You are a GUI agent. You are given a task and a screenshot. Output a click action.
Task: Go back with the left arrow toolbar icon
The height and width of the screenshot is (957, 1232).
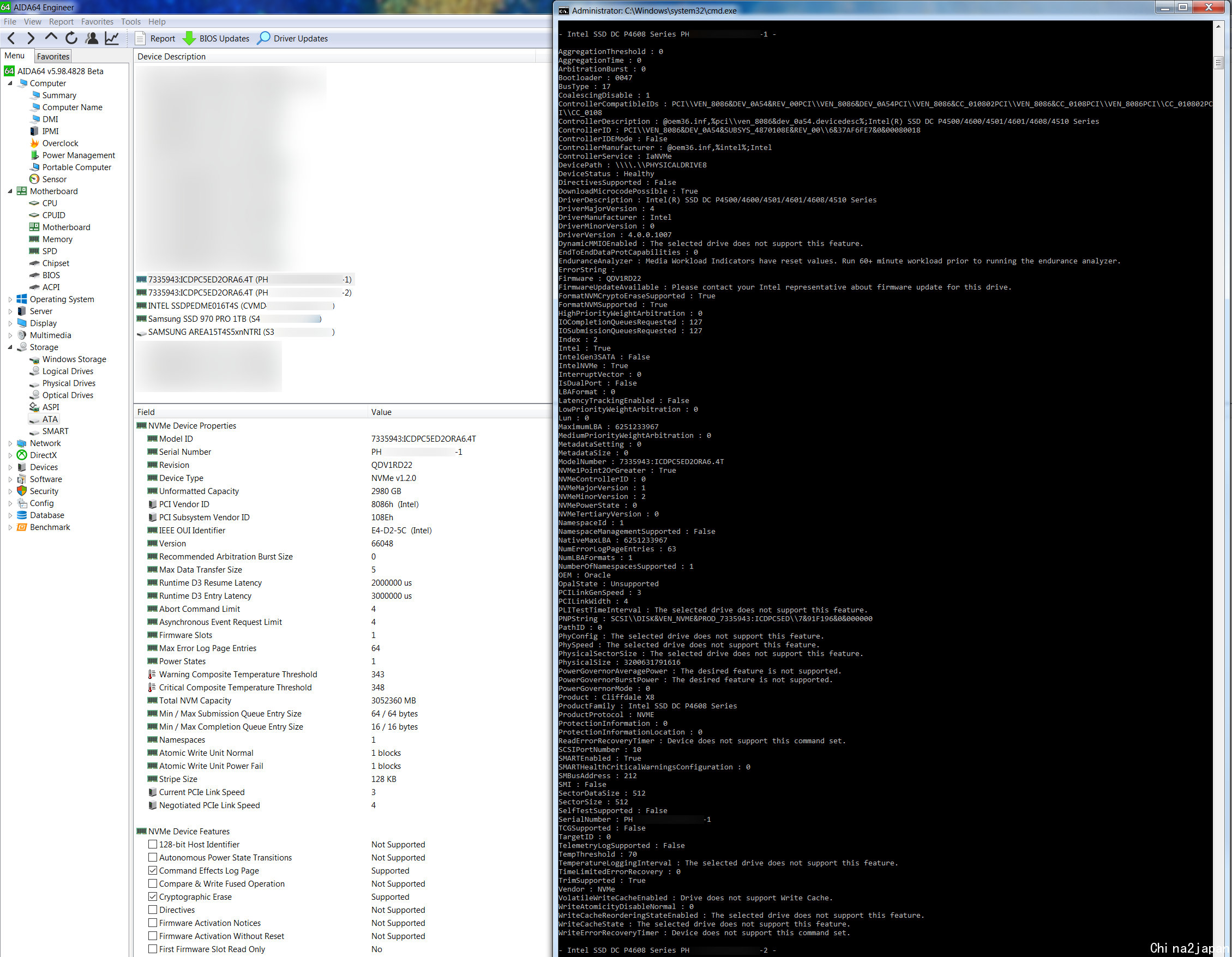(11, 38)
